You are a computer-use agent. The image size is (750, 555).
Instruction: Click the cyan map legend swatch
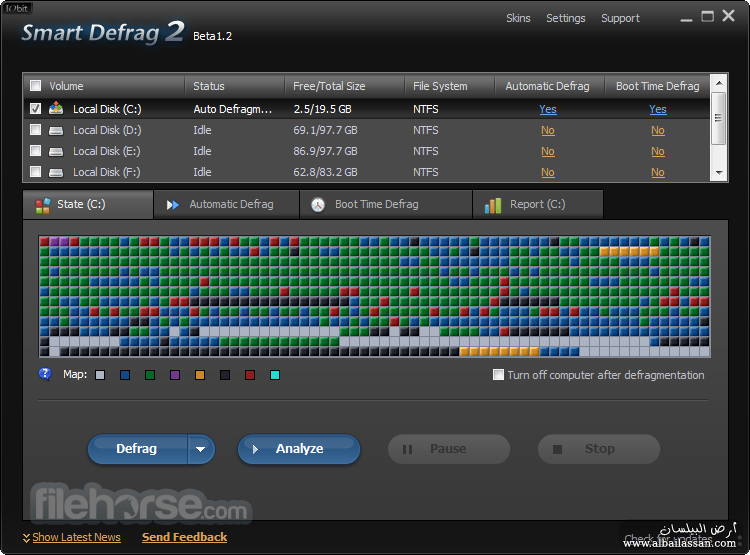pos(275,375)
